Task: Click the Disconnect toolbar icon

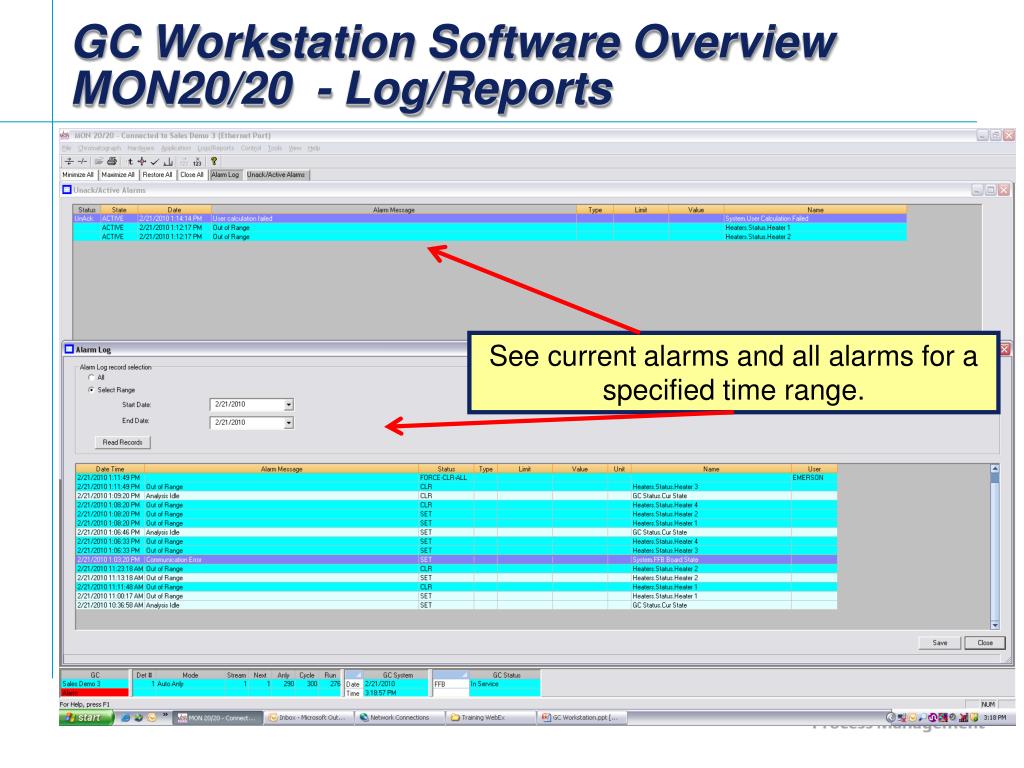Action: click(x=82, y=161)
